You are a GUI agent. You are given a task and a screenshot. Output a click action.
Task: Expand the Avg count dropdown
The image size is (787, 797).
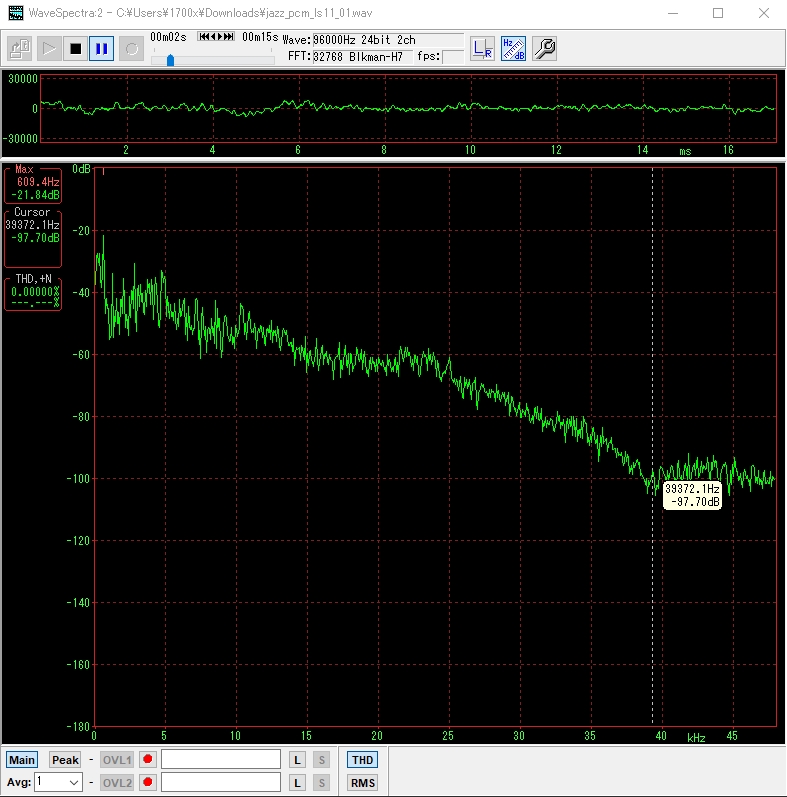[73, 782]
